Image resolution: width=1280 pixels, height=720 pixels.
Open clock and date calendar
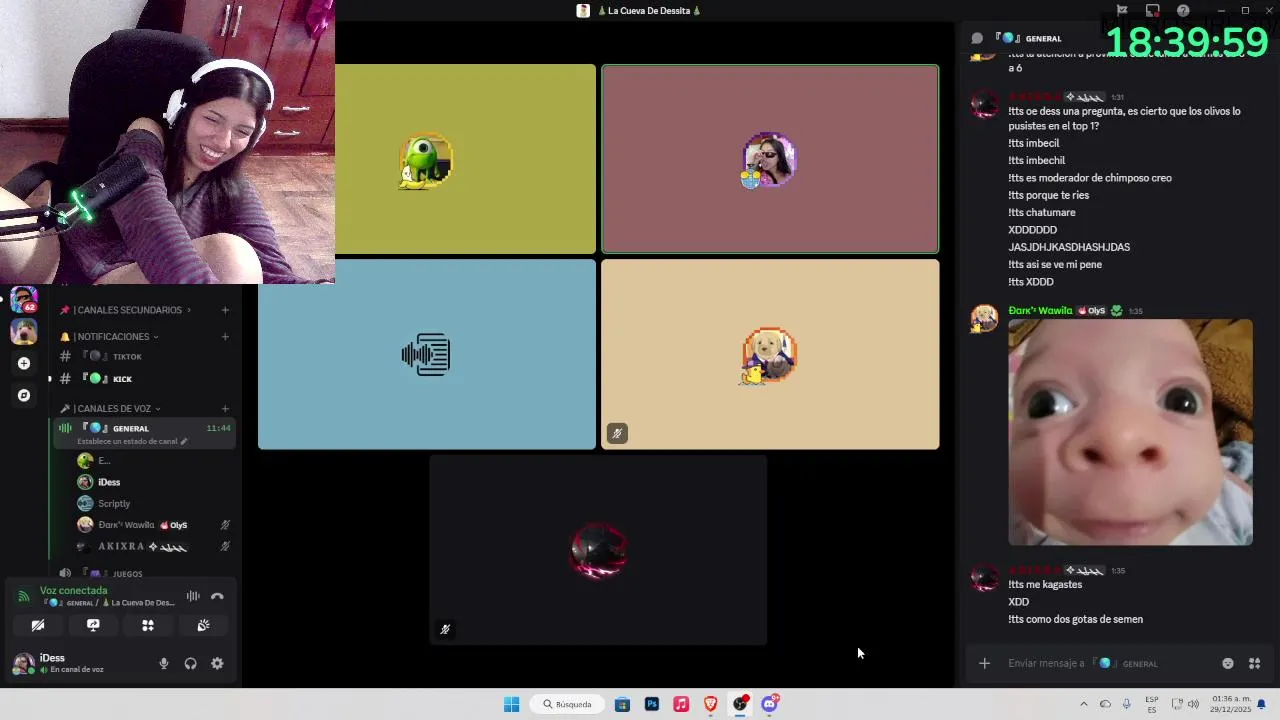[1229, 704]
